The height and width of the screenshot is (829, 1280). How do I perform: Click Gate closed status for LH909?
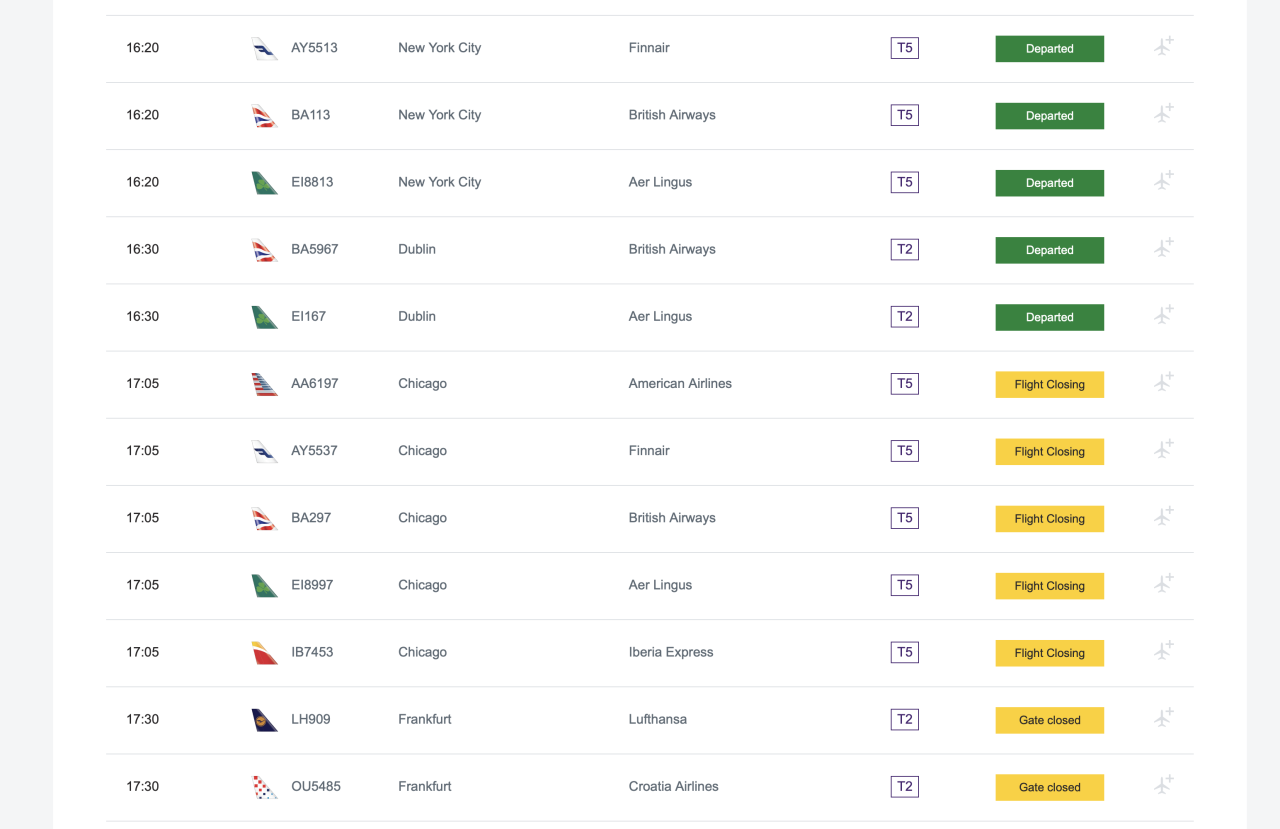click(x=1049, y=720)
